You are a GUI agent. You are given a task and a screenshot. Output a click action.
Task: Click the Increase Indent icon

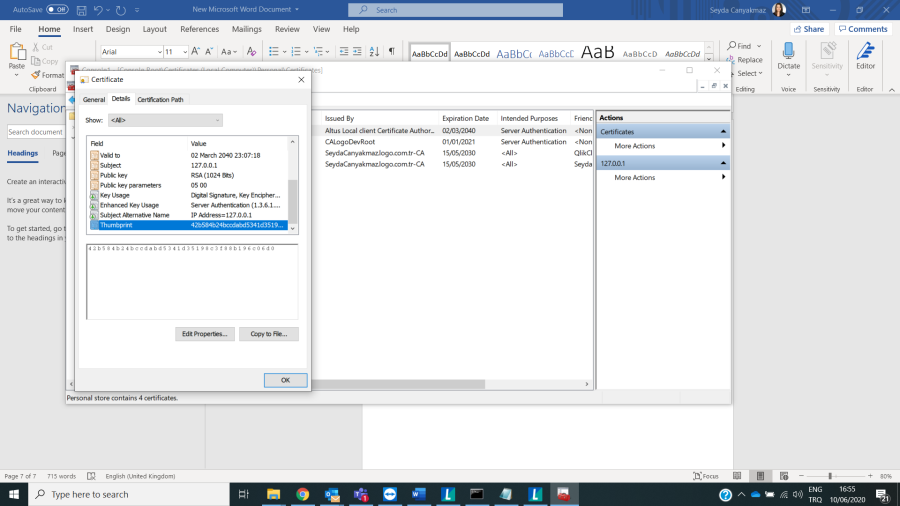[x=357, y=52]
